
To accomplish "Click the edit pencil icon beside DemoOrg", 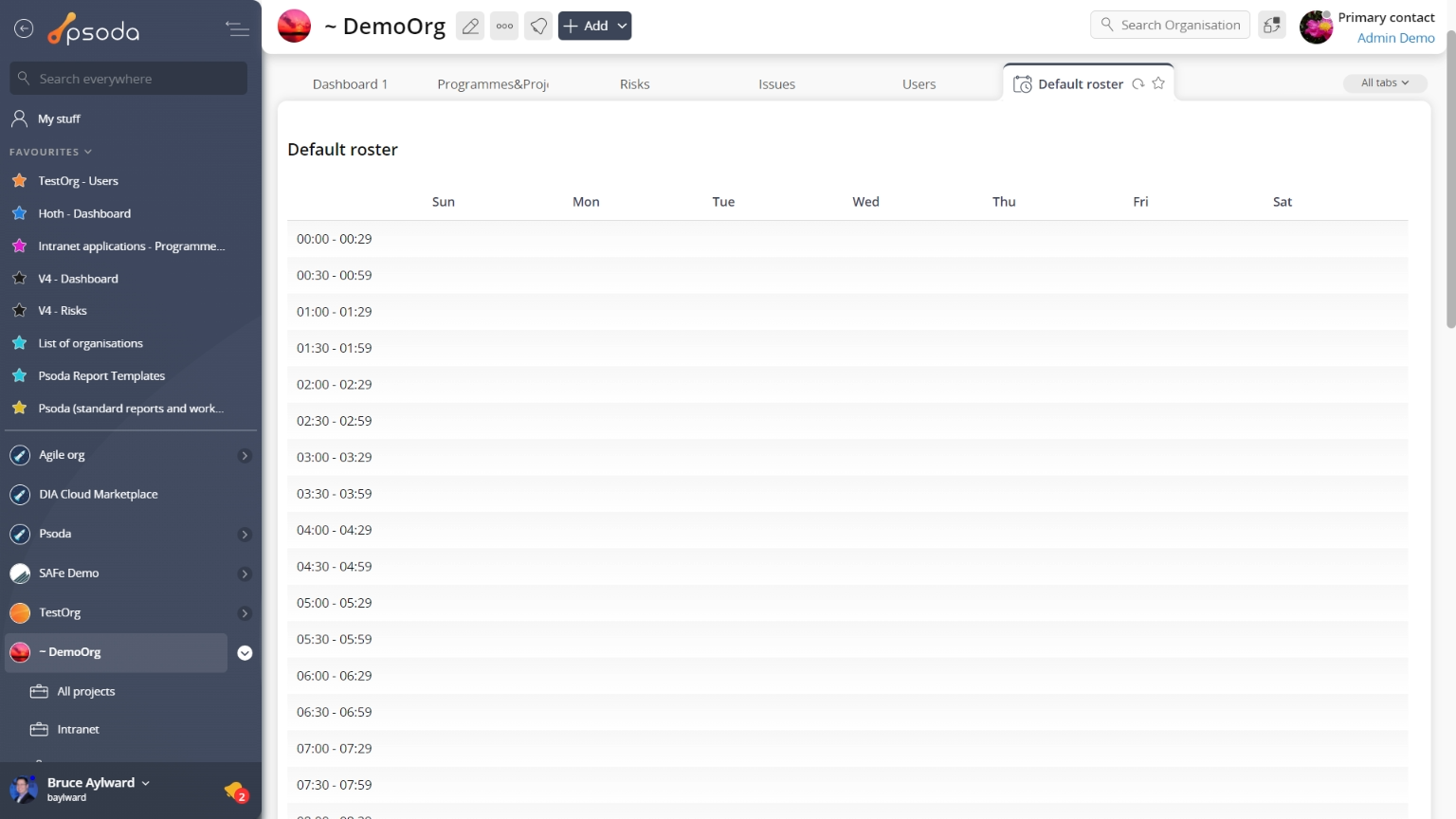I will click(470, 26).
